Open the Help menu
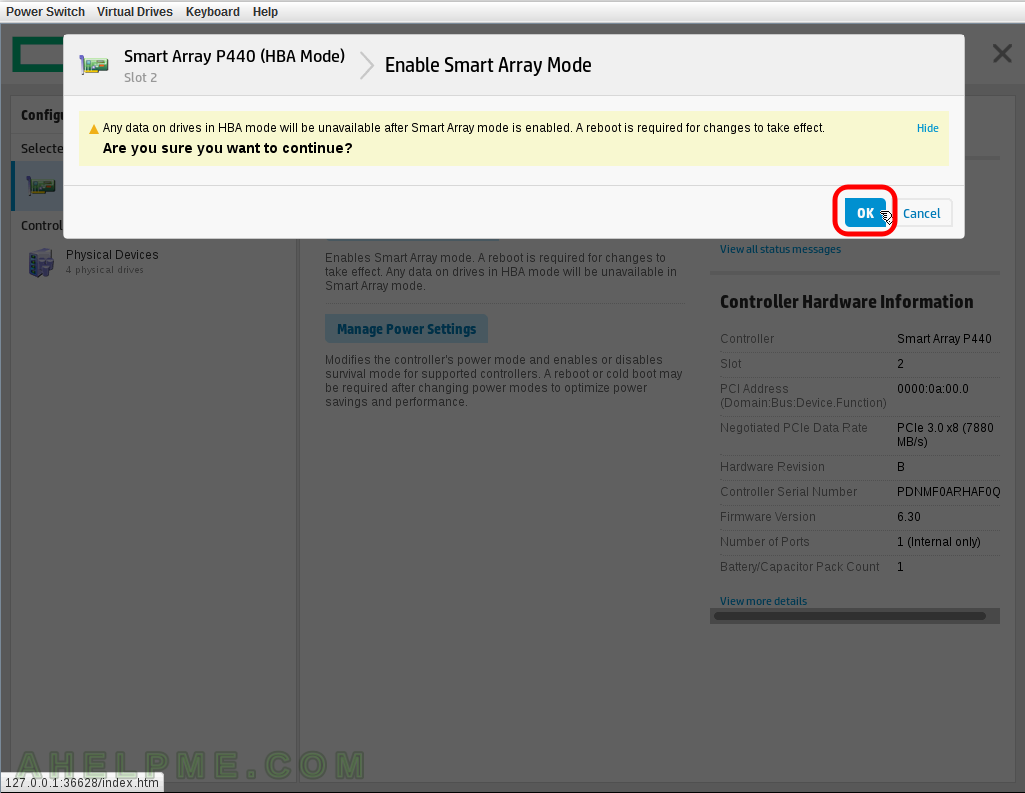1025x793 pixels. 265,12
